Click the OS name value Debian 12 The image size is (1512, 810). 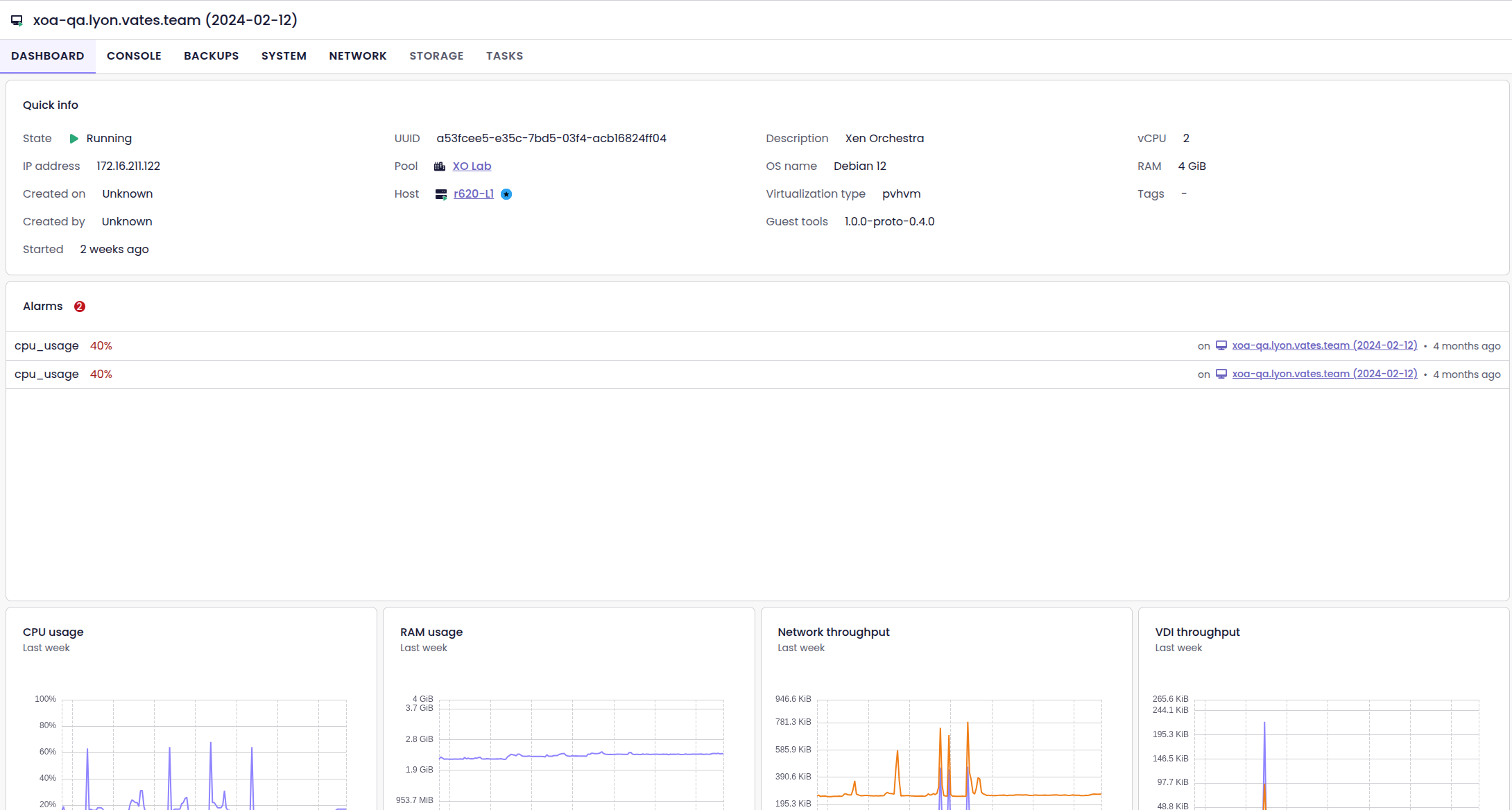point(860,166)
